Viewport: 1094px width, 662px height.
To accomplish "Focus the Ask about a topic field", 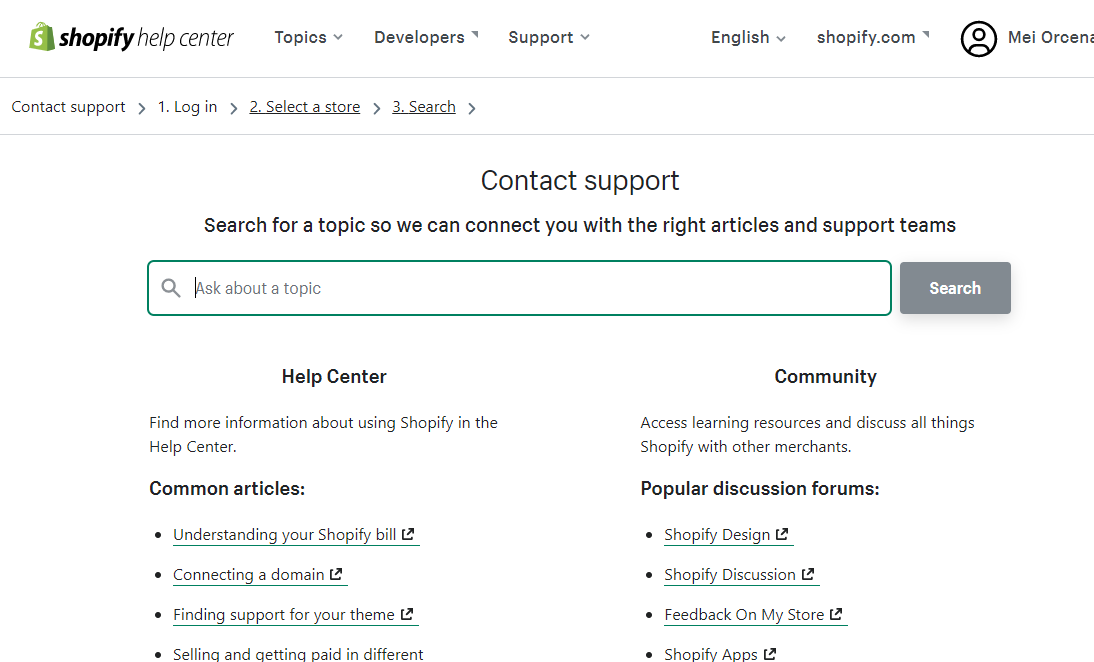I will tap(519, 287).
